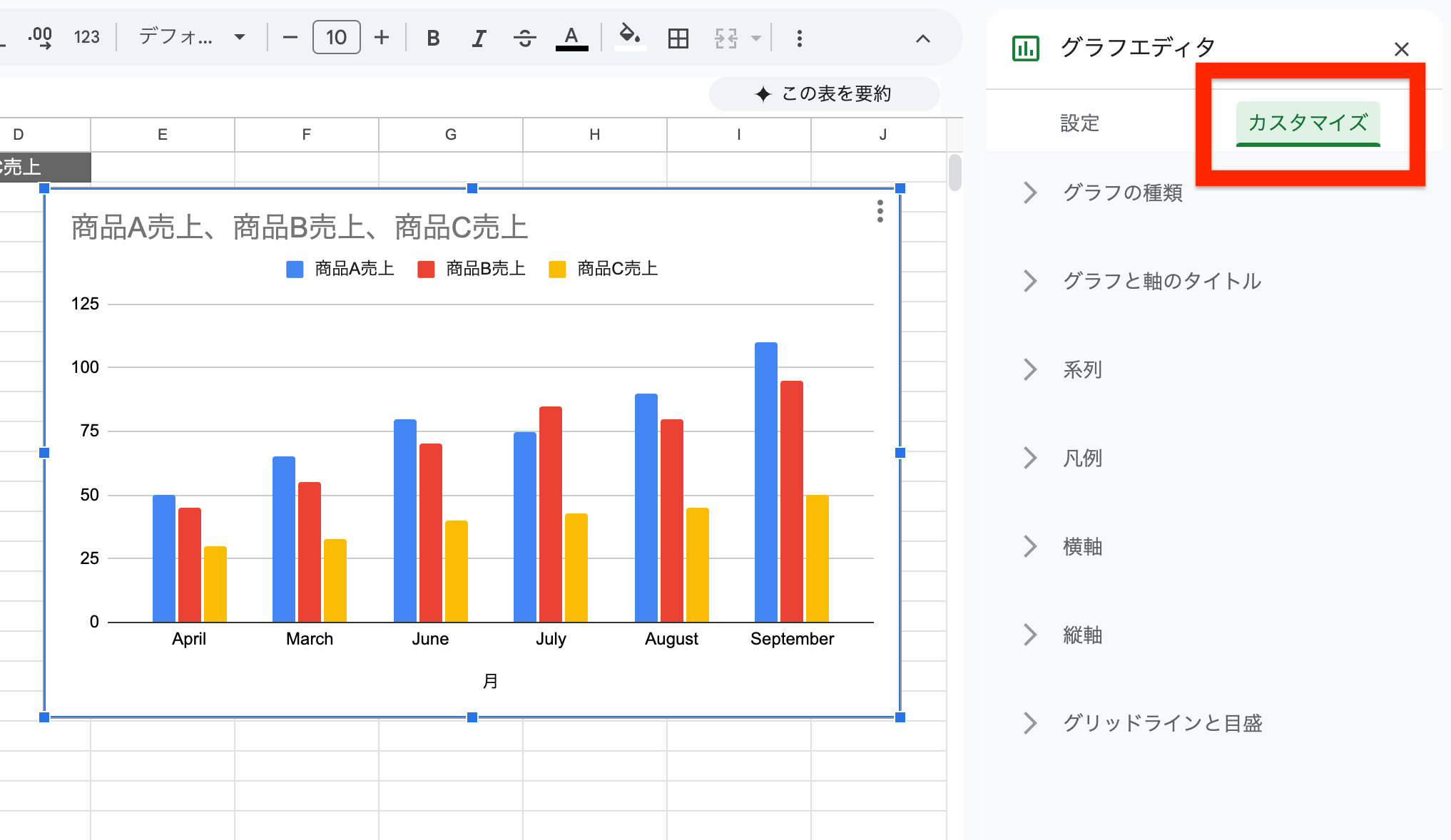Click the decrease decimal places icon
The height and width of the screenshot is (840, 1451).
click(41, 37)
